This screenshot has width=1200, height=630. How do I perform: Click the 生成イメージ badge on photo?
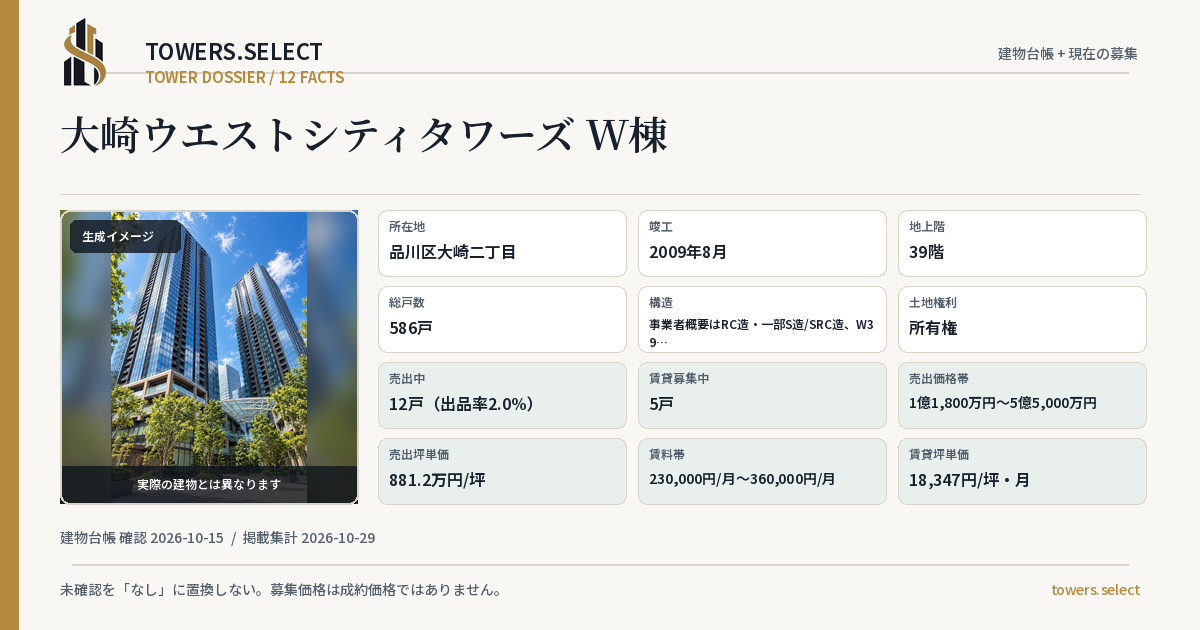125,237
